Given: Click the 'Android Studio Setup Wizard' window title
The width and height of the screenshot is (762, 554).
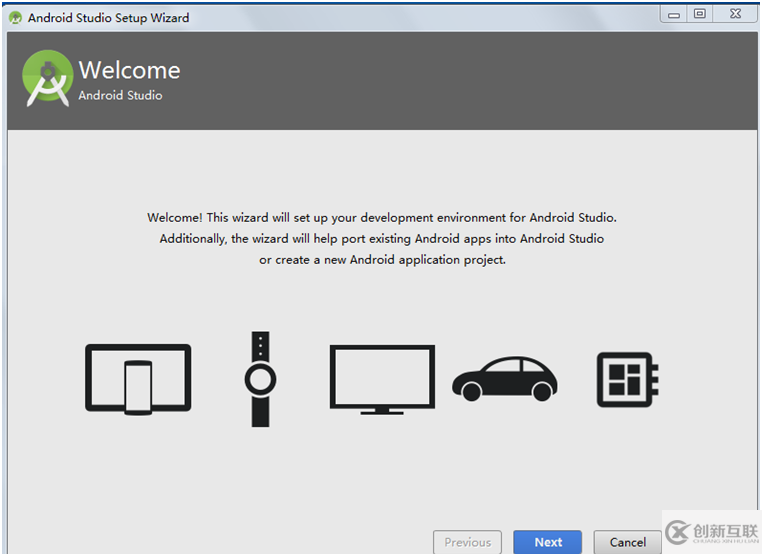Looking at the screenshot, I should [108, 18].
